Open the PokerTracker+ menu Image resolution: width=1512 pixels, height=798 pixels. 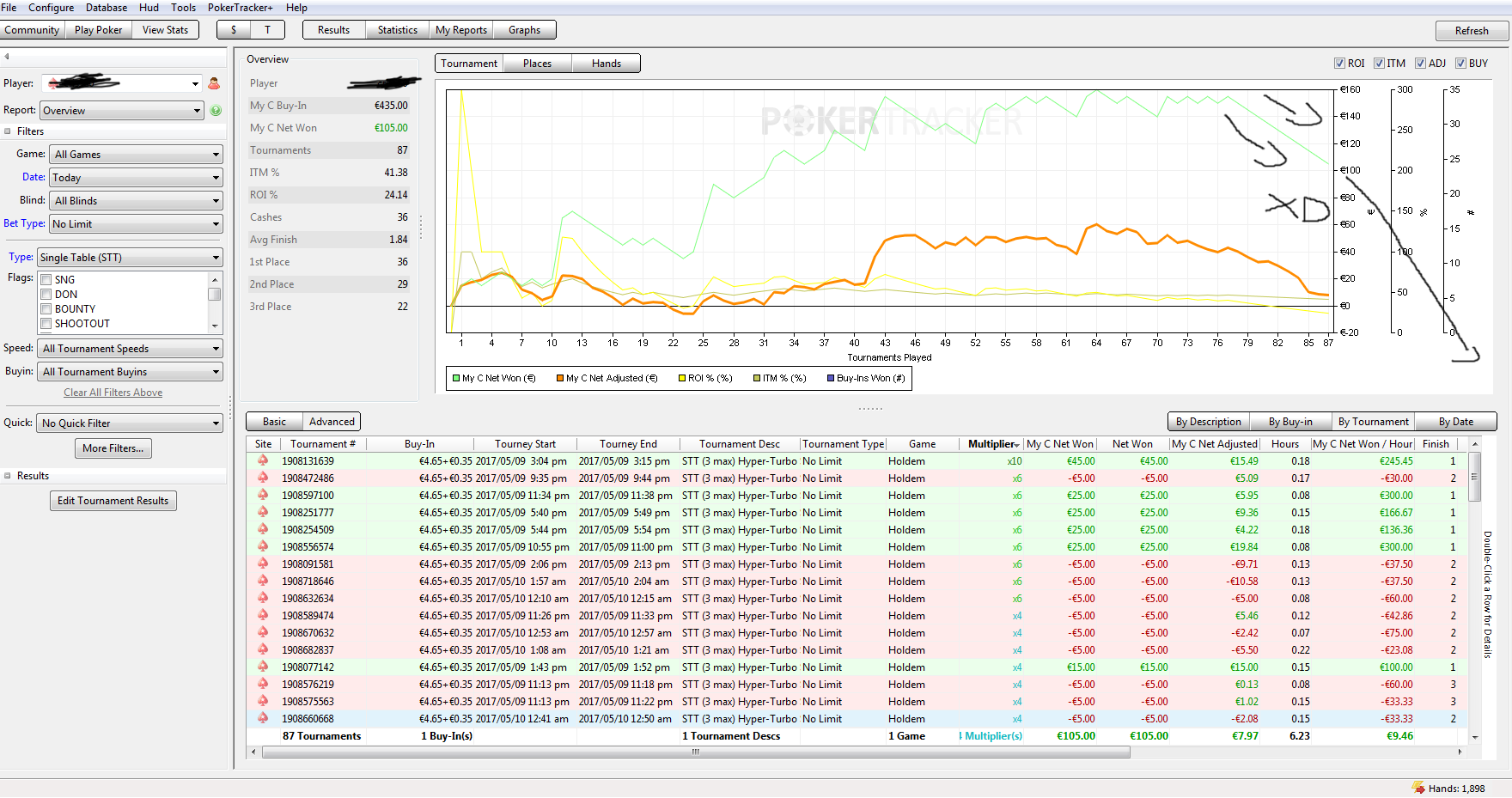coord(240,8)
